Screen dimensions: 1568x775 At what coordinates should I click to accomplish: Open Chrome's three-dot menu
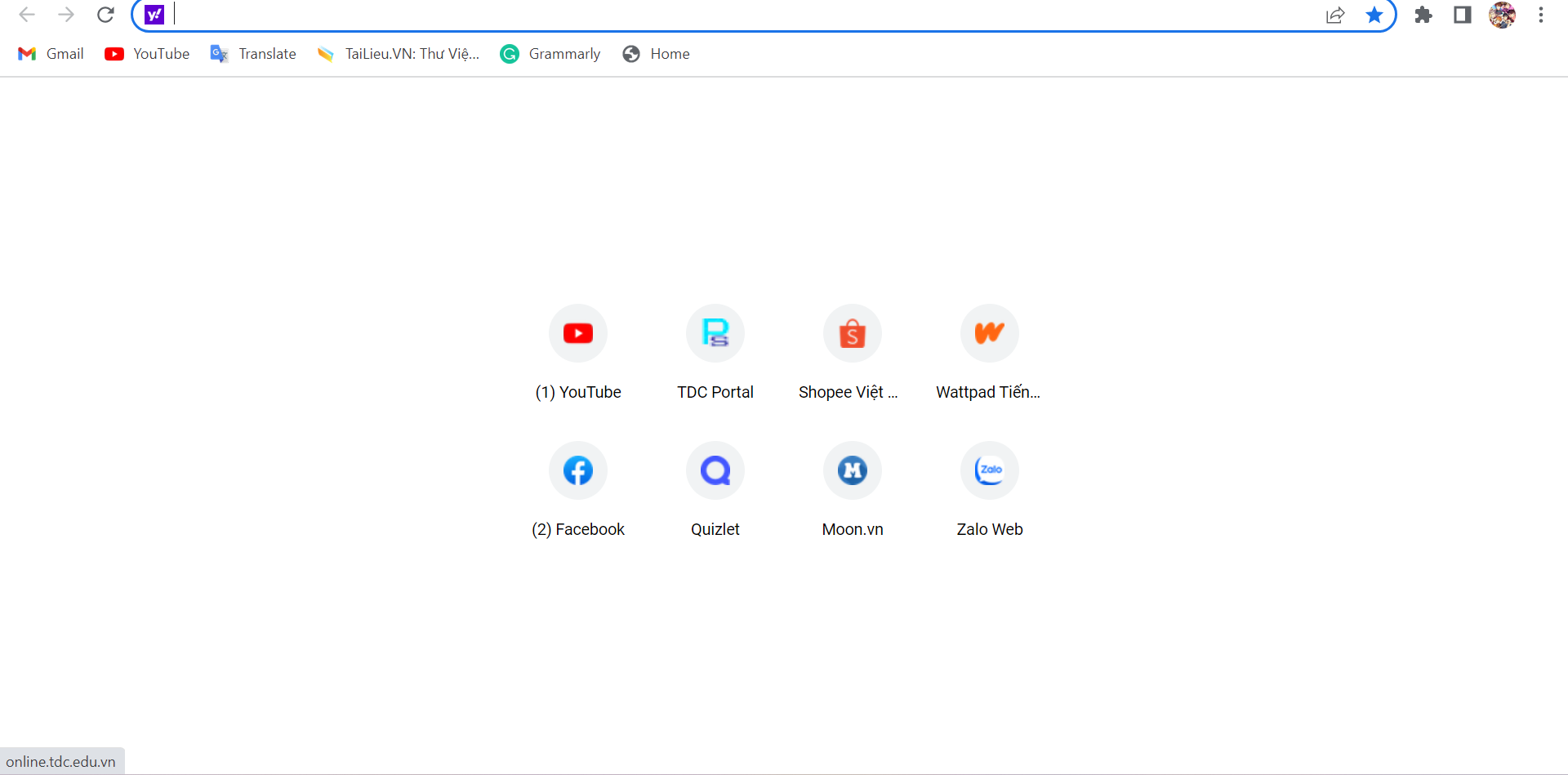1541,15
